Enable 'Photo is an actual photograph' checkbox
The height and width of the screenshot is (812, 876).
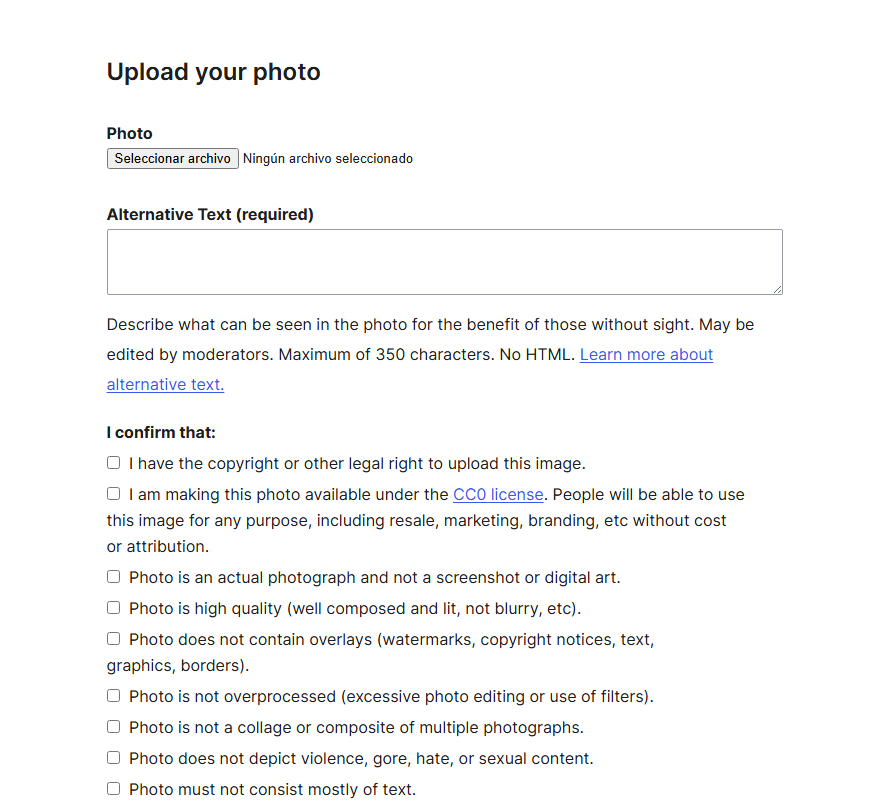point(114,577)
